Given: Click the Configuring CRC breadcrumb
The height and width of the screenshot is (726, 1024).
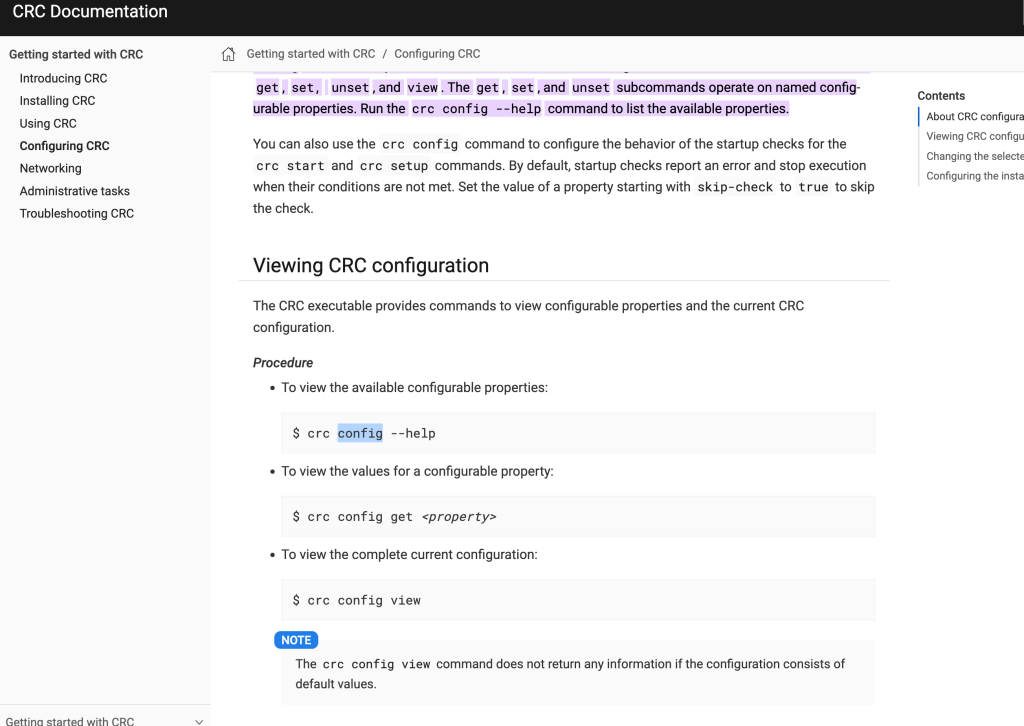Looking at the screenshot, I should [437, 54].
